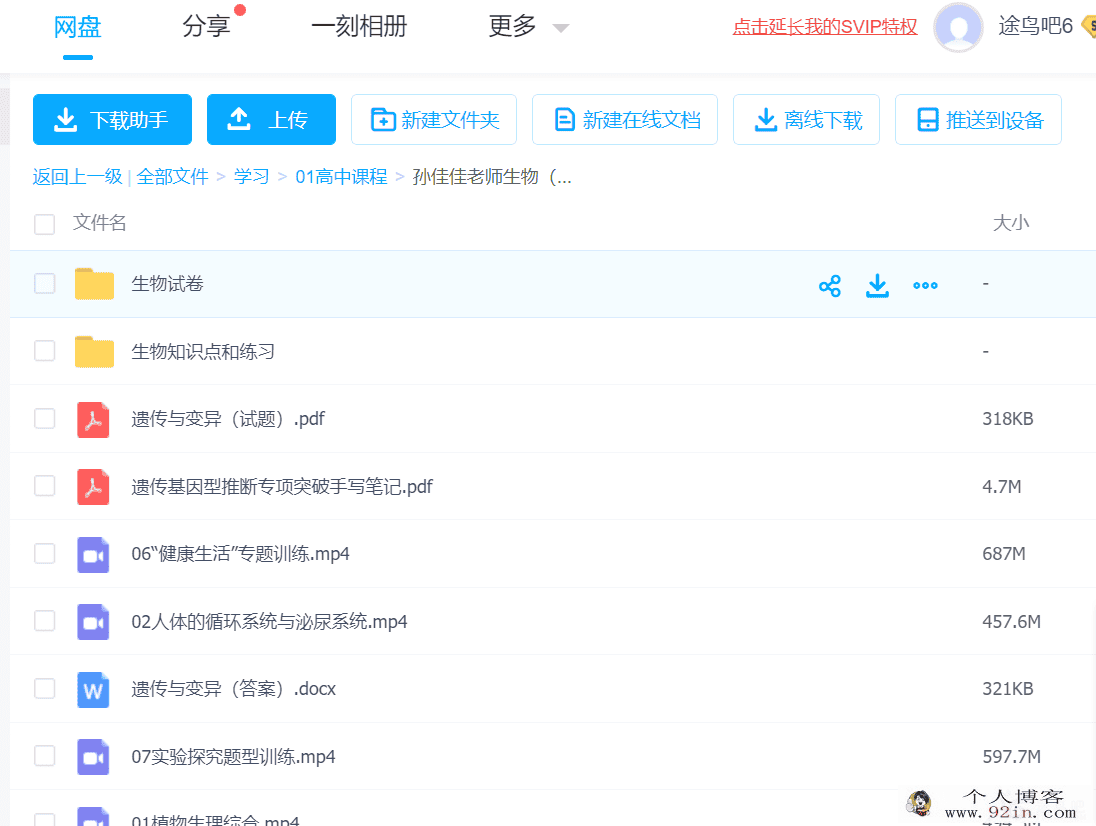The width and height of the screenshot is (1096, 826).
Task: Go to 全部文件 in the breadcrumb
Action: tap(173, 177)
